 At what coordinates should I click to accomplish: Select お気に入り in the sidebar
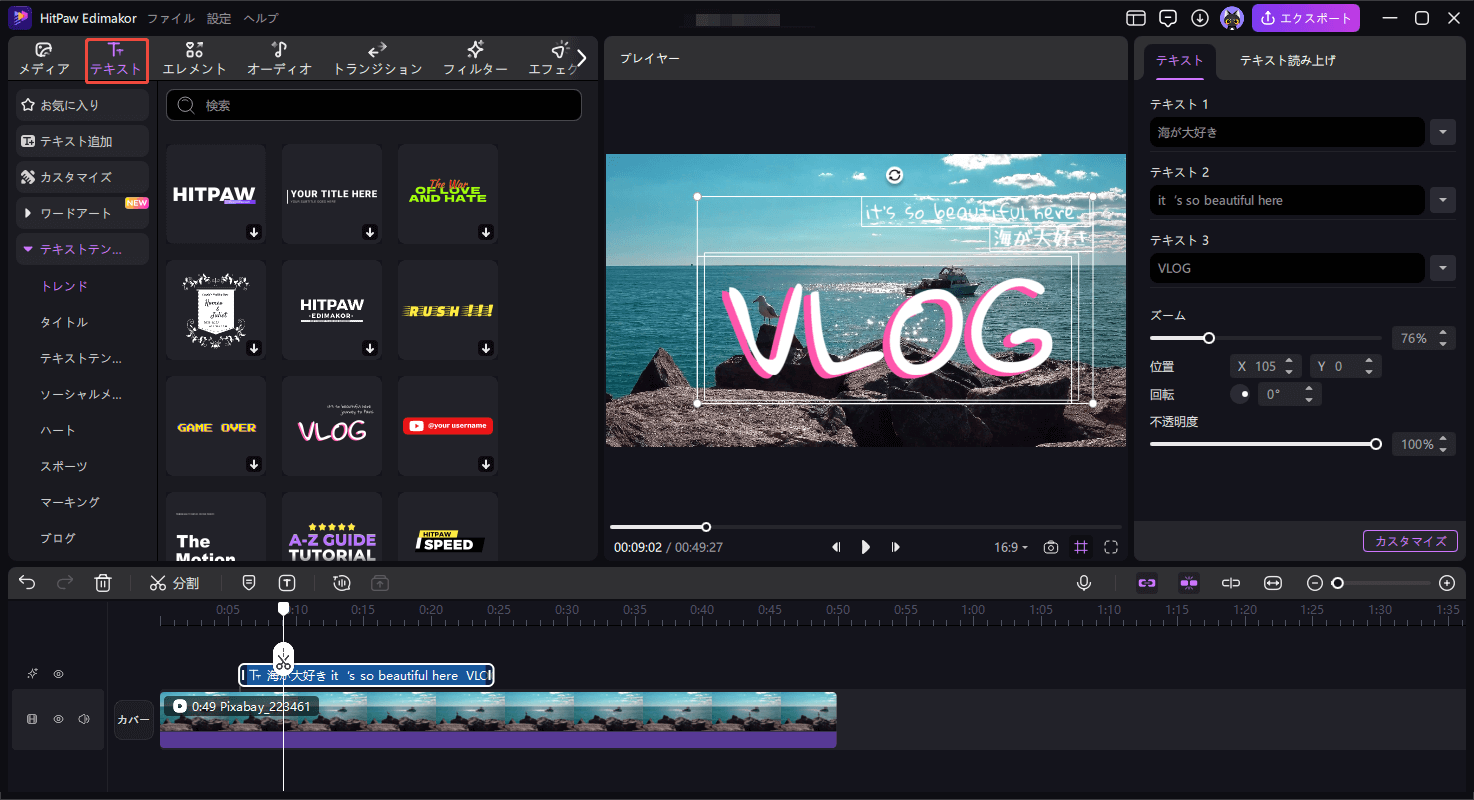pyautogui.click(x=82, y=105)
